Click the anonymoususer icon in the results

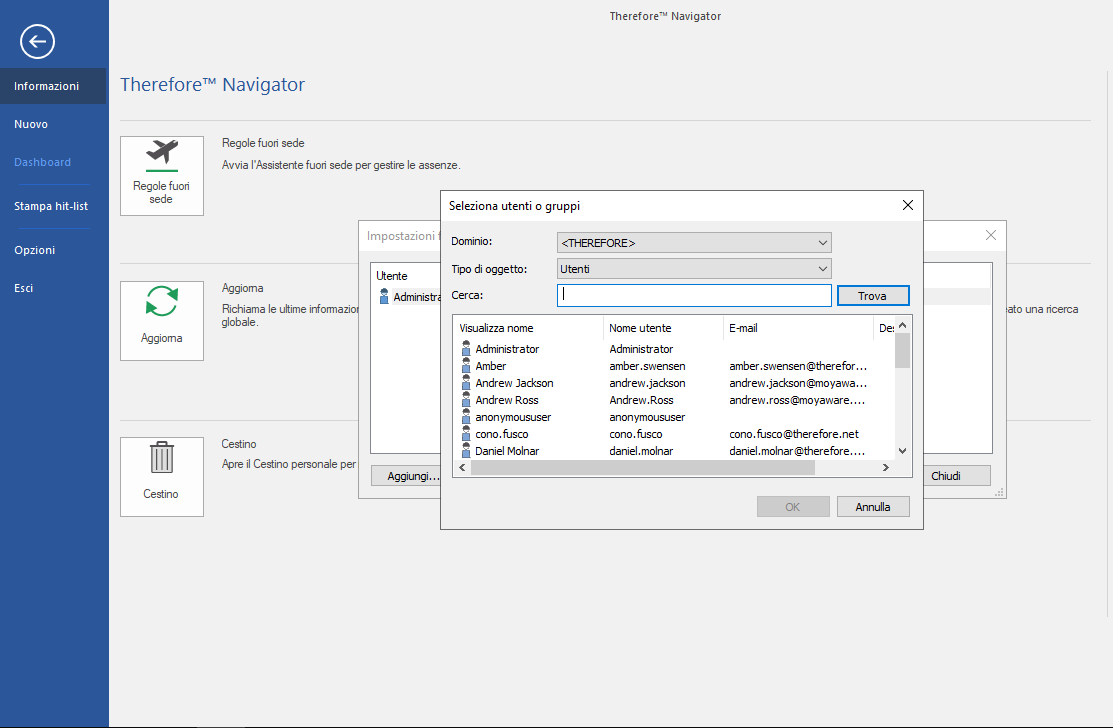467,417
